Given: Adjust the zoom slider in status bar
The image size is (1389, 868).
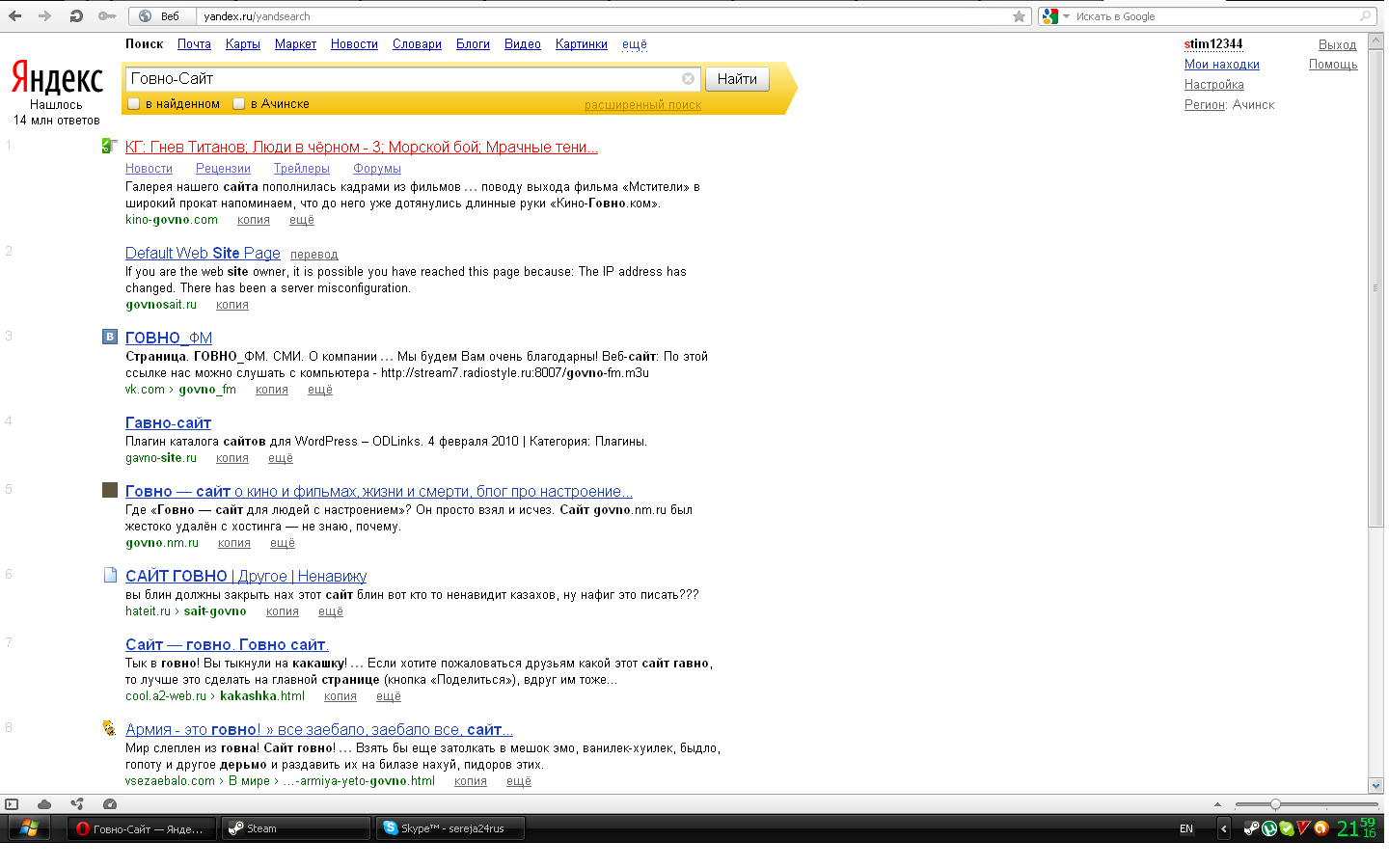Looking at the screenshot, I should pos(1275,803).
